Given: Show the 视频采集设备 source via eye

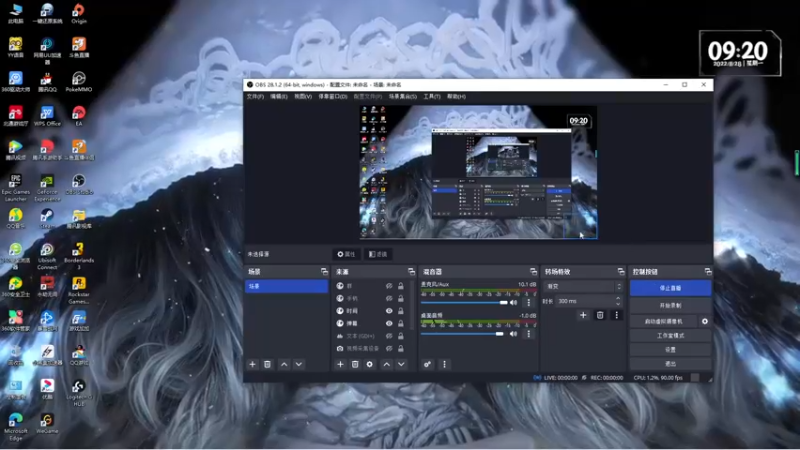Looking at the screenshot, I should click(x=389, y=348).
